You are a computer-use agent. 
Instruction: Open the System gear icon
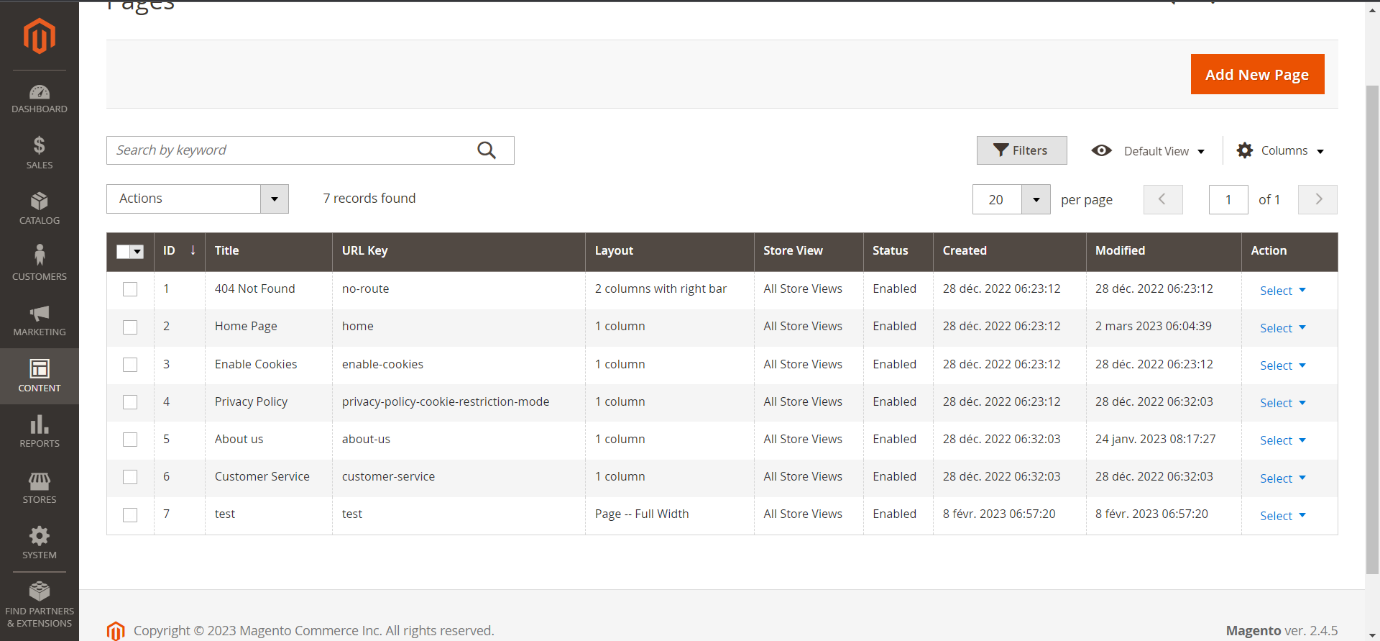pos(39,536)
